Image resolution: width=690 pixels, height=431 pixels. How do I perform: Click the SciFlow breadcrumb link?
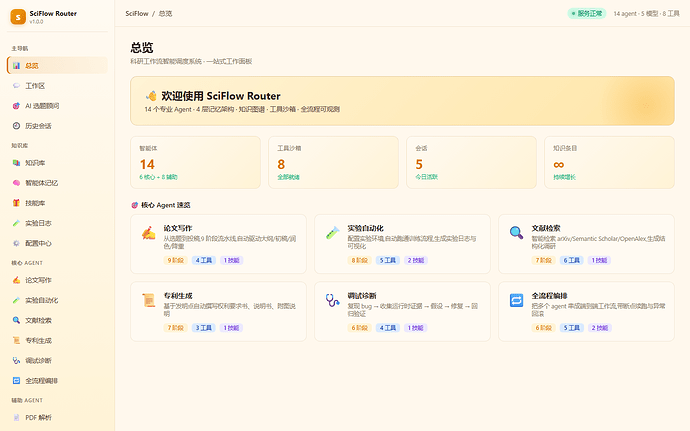[137, 14]
